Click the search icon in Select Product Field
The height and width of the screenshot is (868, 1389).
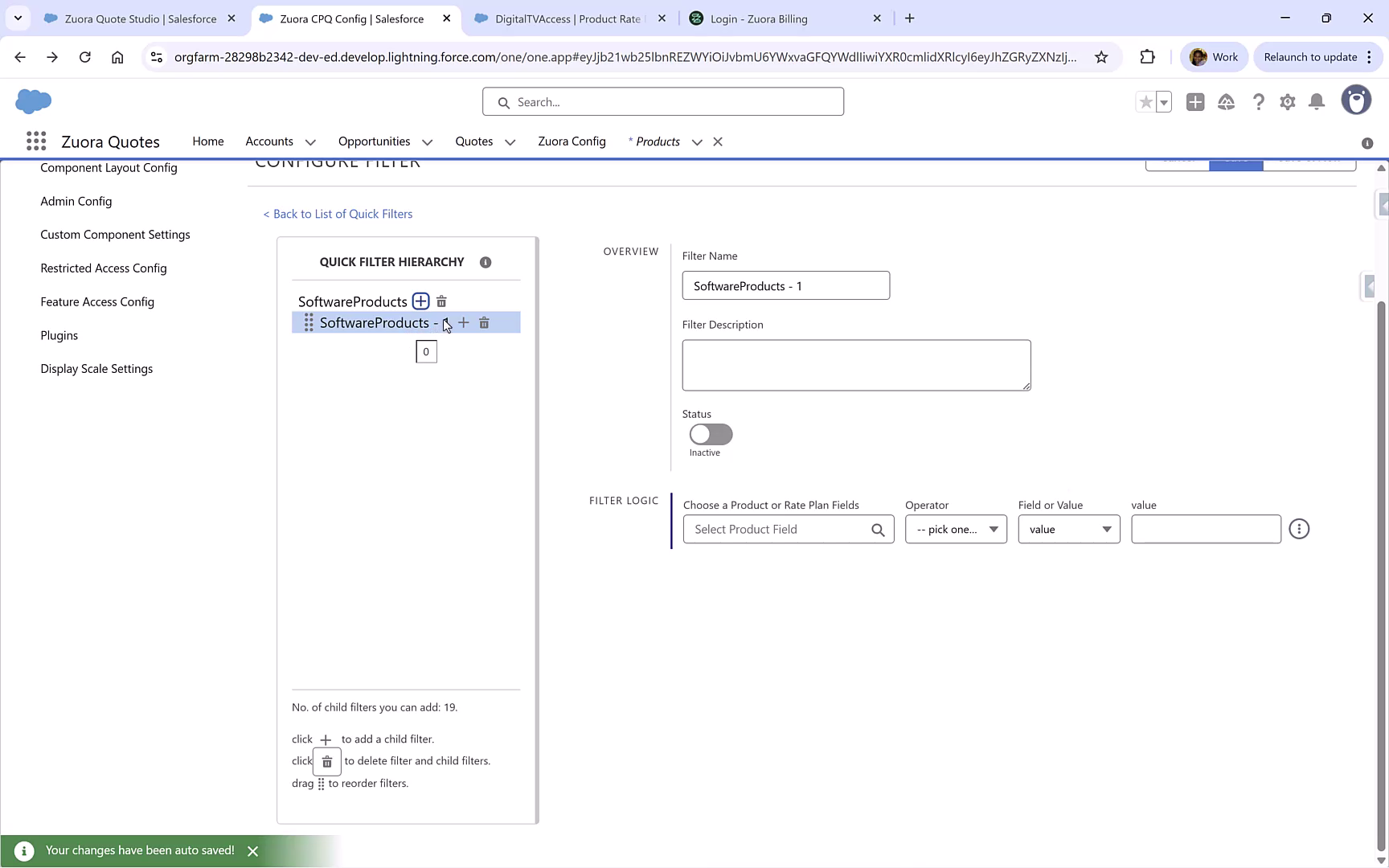(x=878, y=529)
